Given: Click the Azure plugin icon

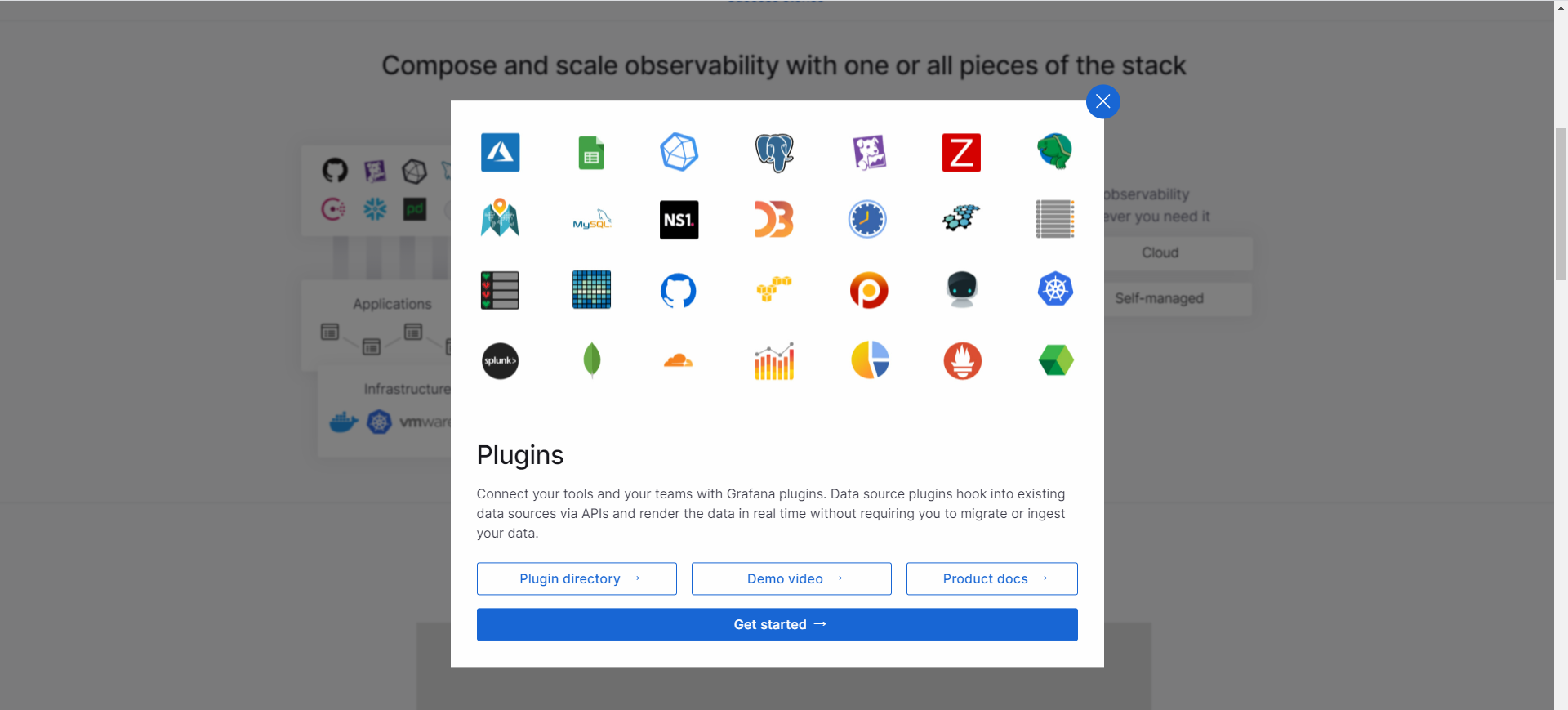Looking at the screenshot, I should [500, 152].
